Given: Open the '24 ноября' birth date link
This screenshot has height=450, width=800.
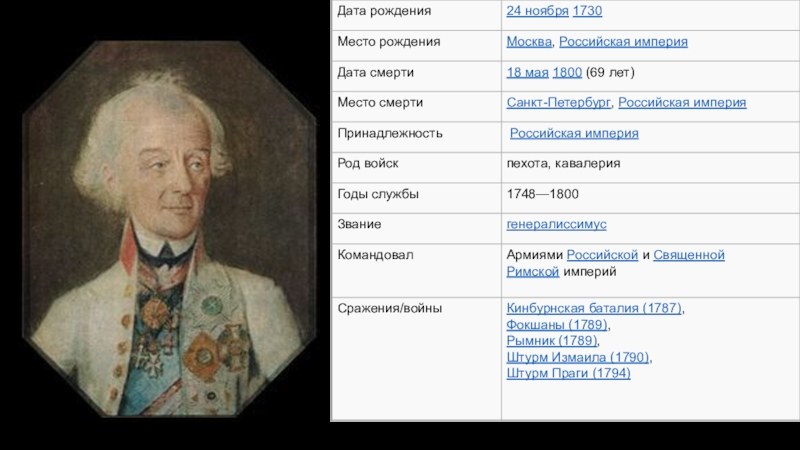Looking at the screenshot, I should (x=537, y=11).
